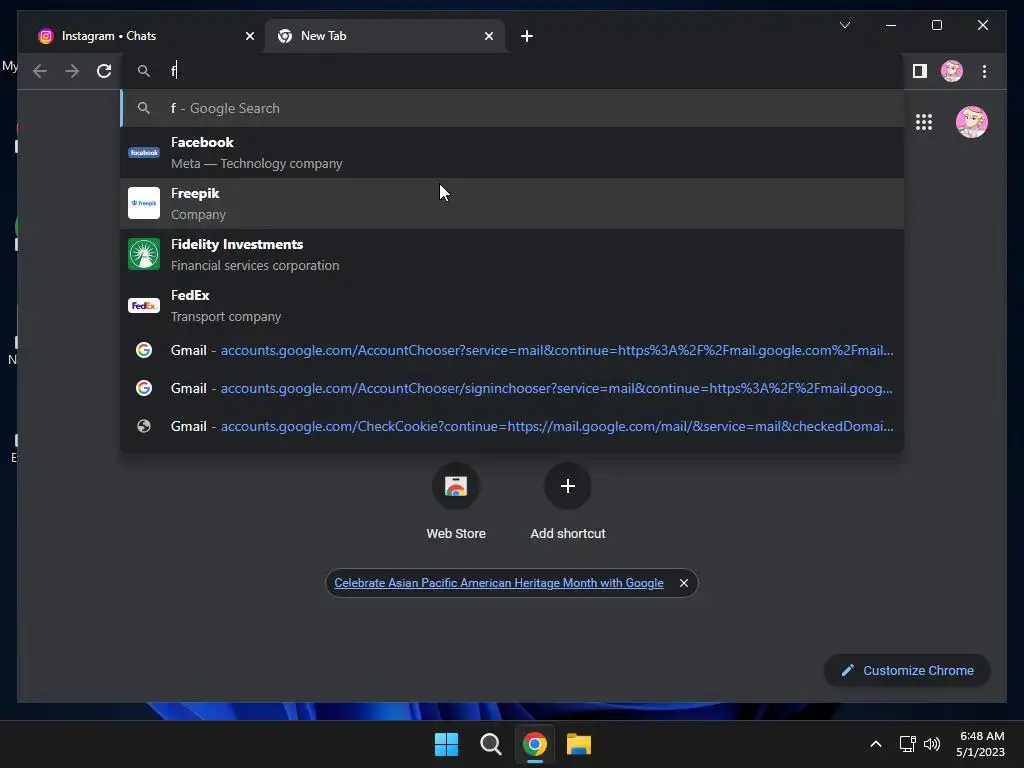Open the Google apps grid
The height and width of the screenshot is (768, 1024).
(x=923, y=122)
